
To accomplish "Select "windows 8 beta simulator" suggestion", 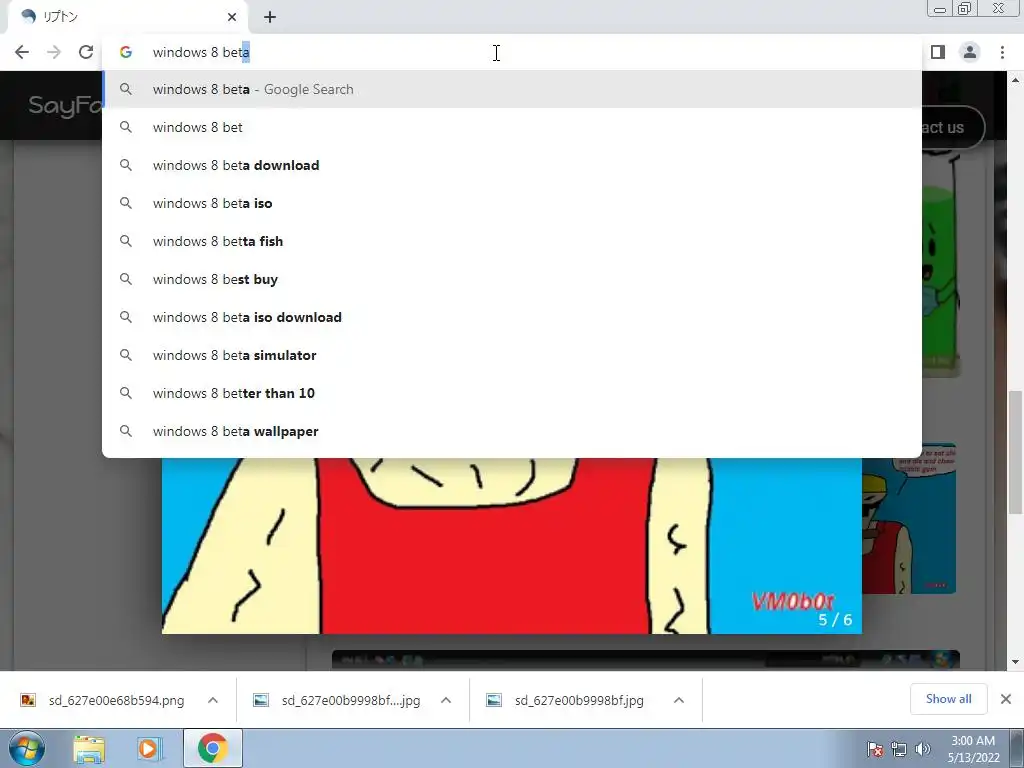I will pos(512,355).
